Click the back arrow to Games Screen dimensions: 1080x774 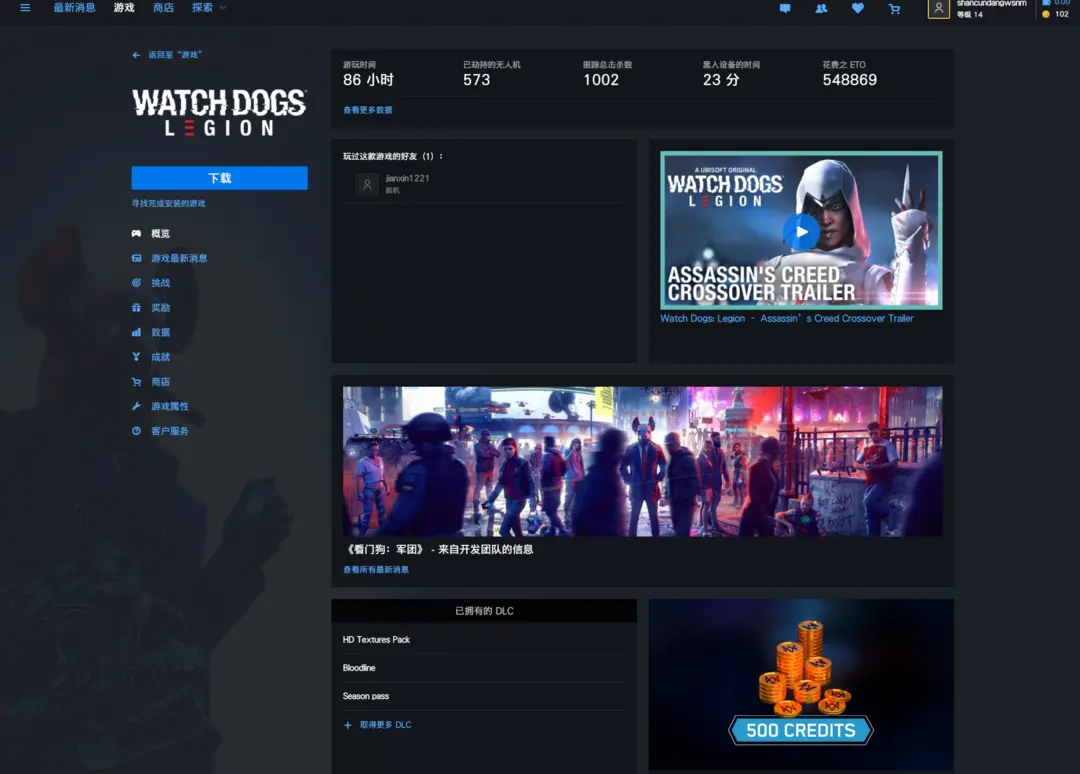click(x=136, y=55)
